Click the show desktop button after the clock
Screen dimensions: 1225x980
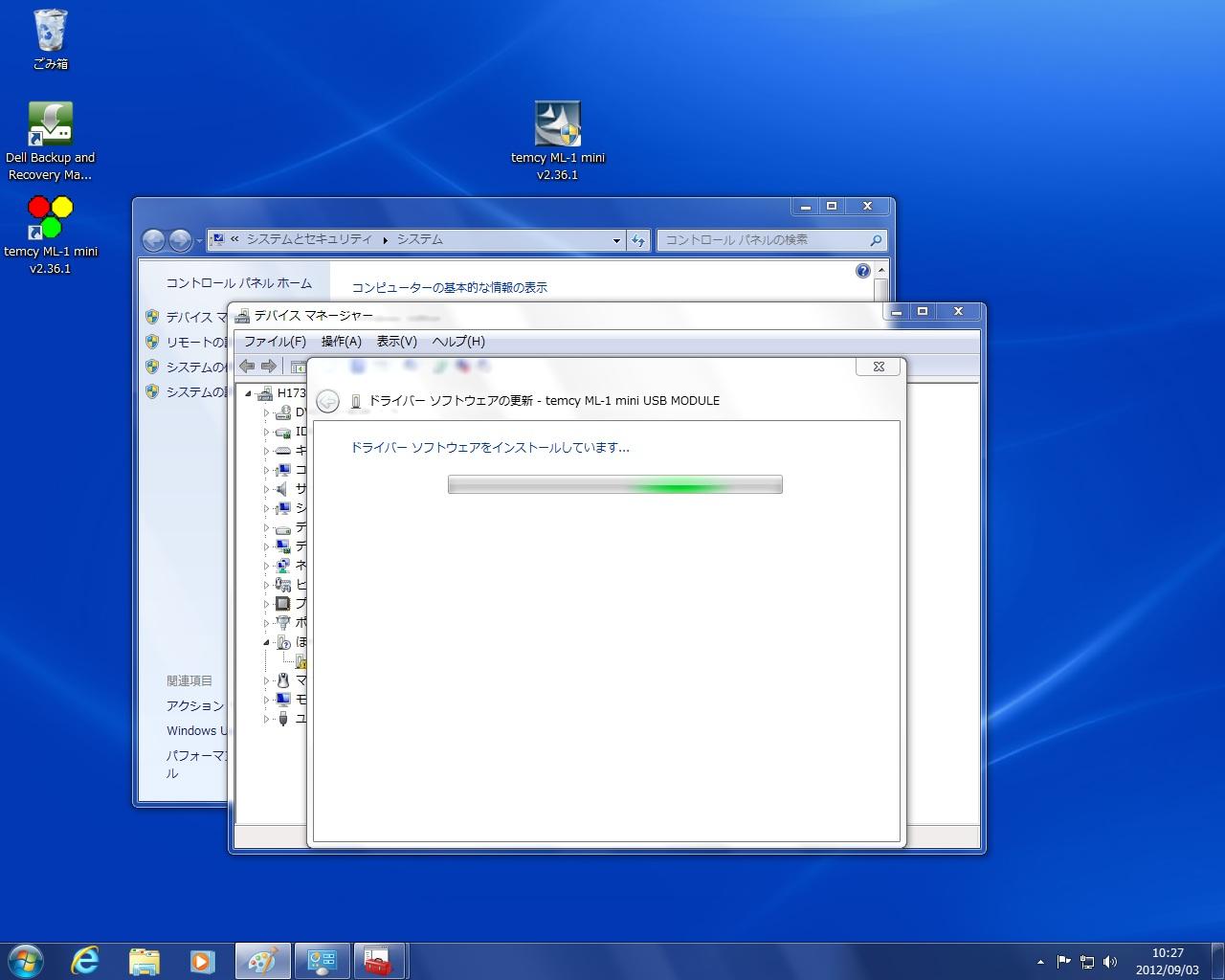click(x=1217, y=961)
